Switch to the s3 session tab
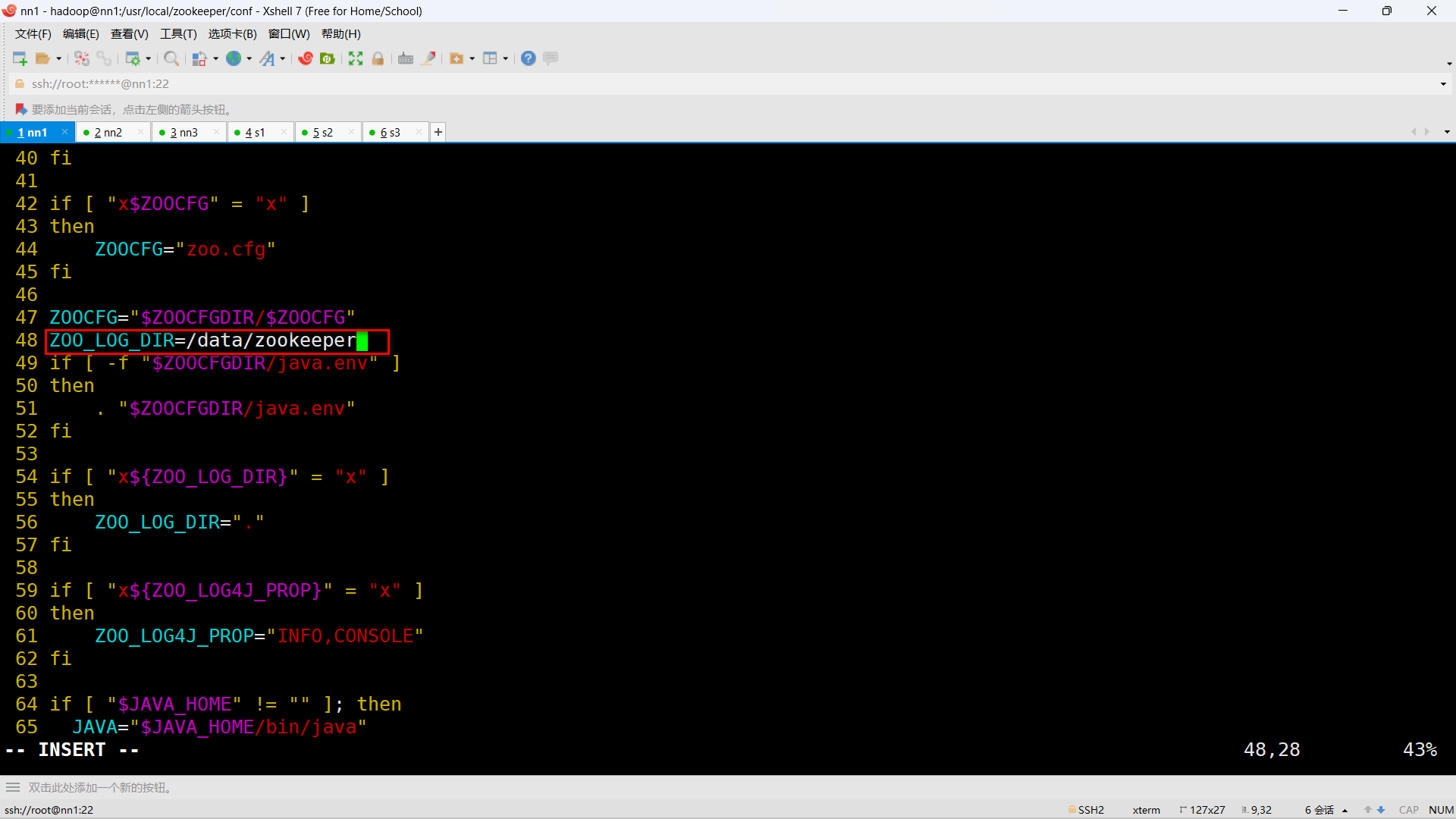The height and width of the screenshot is (819, 1456). [390, 133]
